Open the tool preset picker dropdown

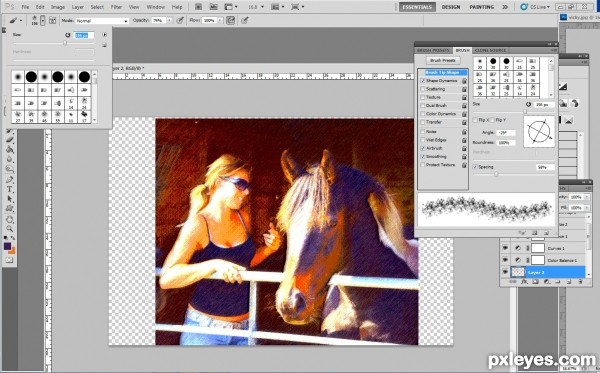coord(21,20)
